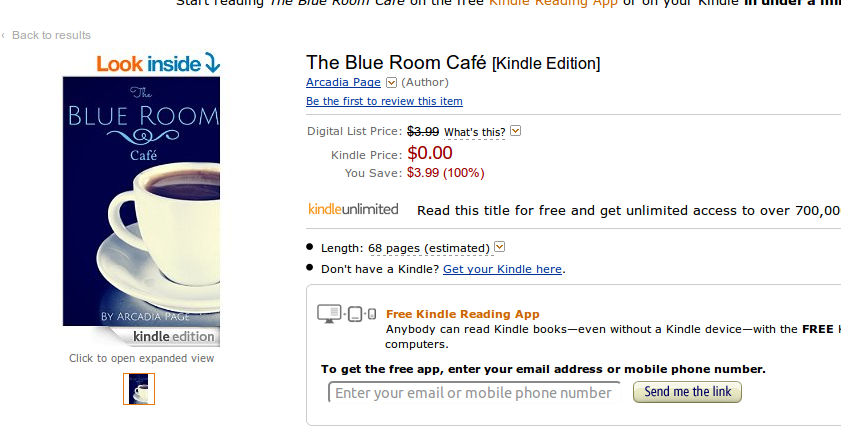
Task: Select the small book cover thumbnail
Action: tap(139, 389)
